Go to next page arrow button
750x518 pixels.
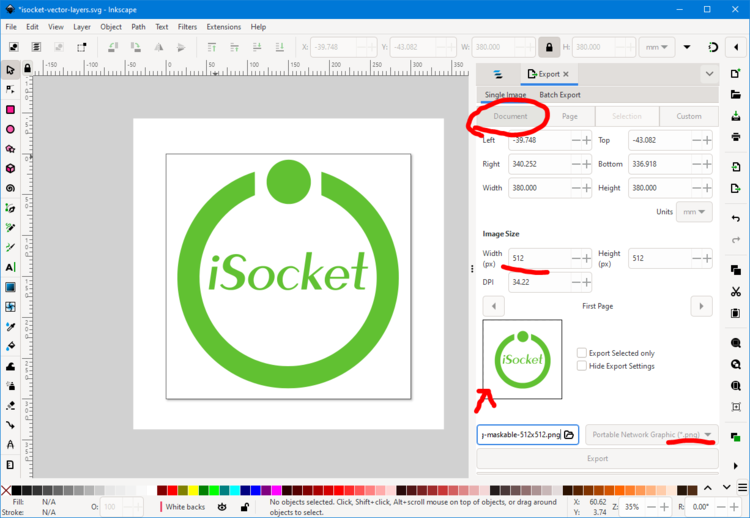click(701, 306)
